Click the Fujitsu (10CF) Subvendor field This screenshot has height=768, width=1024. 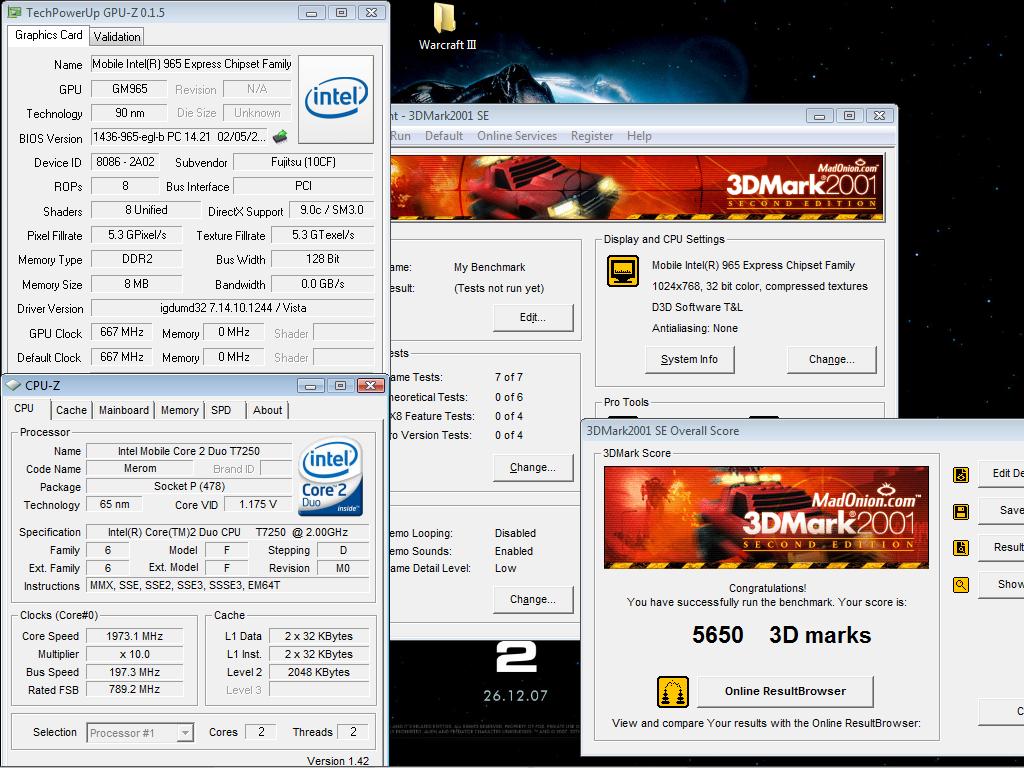coord(304,162)
